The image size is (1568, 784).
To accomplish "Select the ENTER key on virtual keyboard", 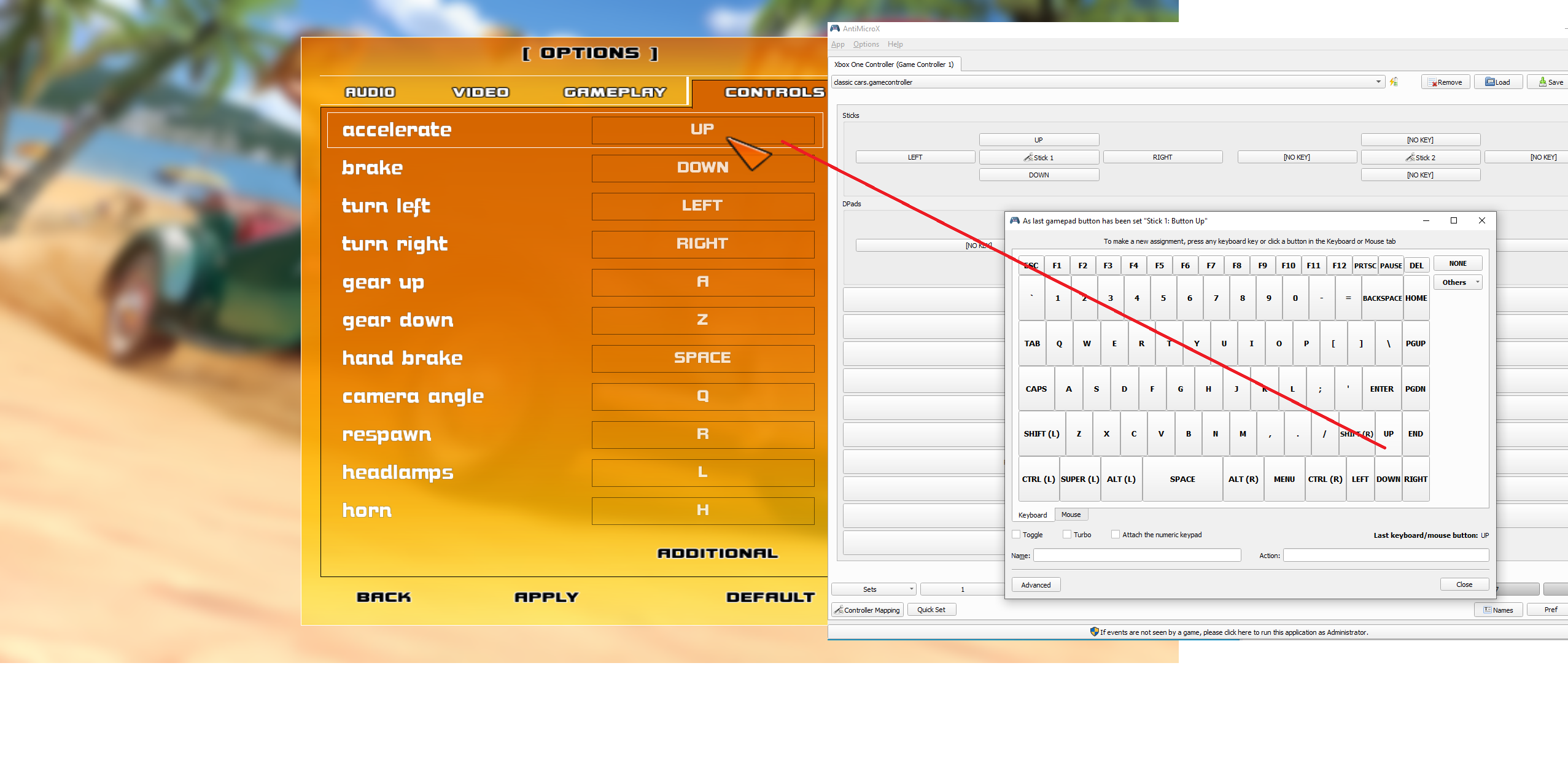I will [x=1381, y=389].
